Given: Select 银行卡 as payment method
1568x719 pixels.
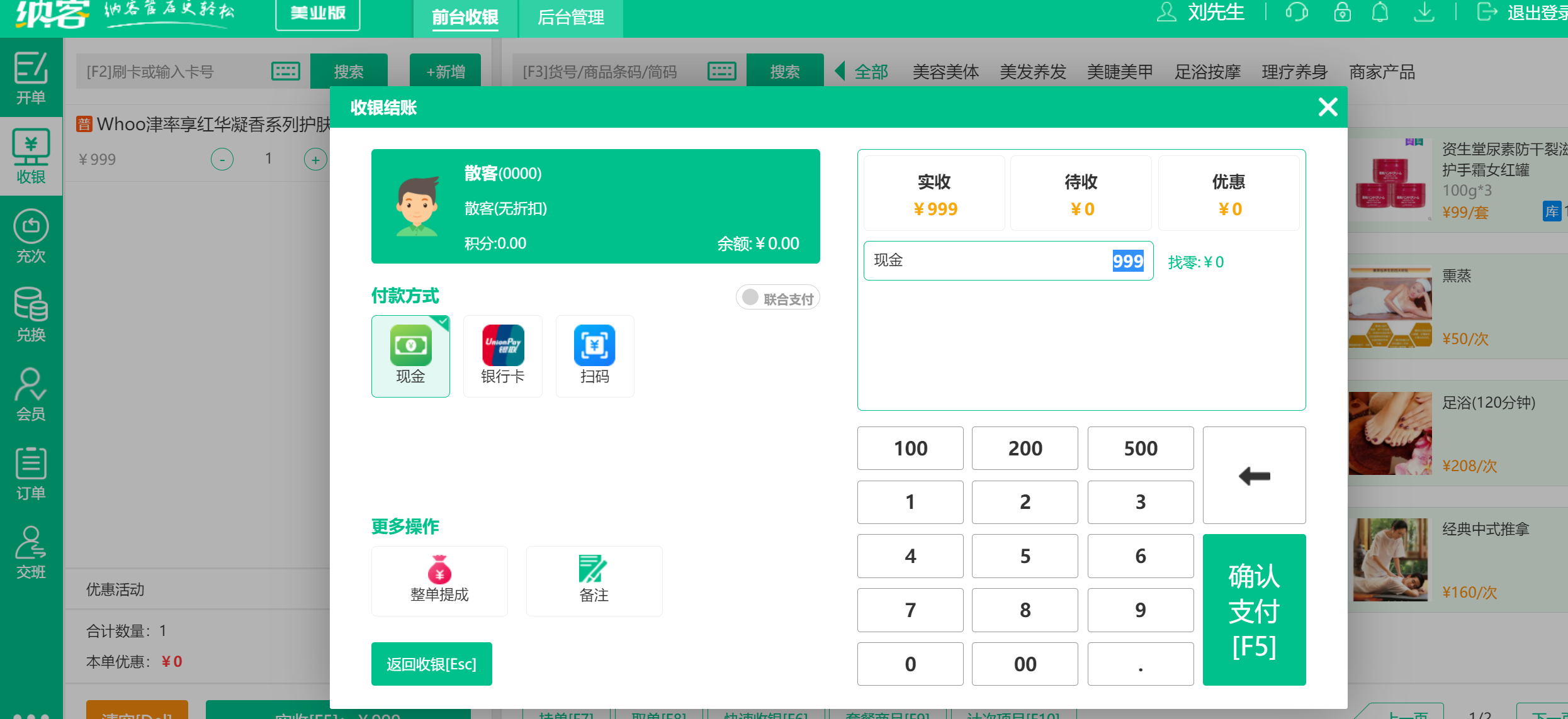Looking at the screenshot, I should click(502, 355).
